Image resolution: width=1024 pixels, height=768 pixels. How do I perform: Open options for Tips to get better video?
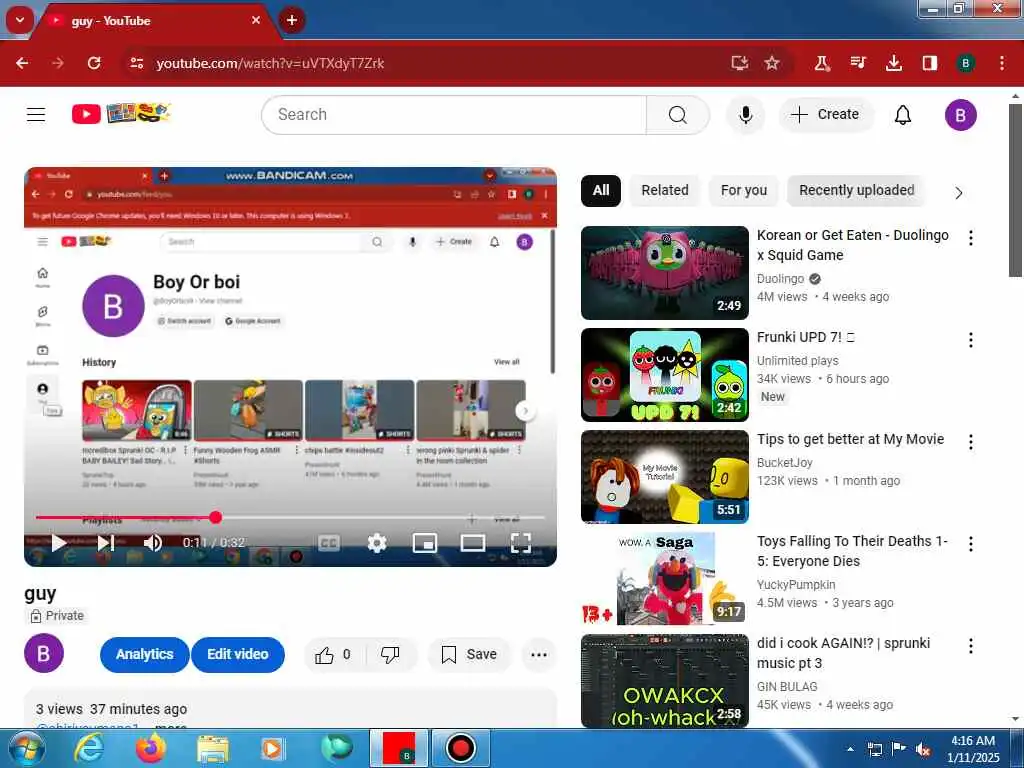[971, 442]
